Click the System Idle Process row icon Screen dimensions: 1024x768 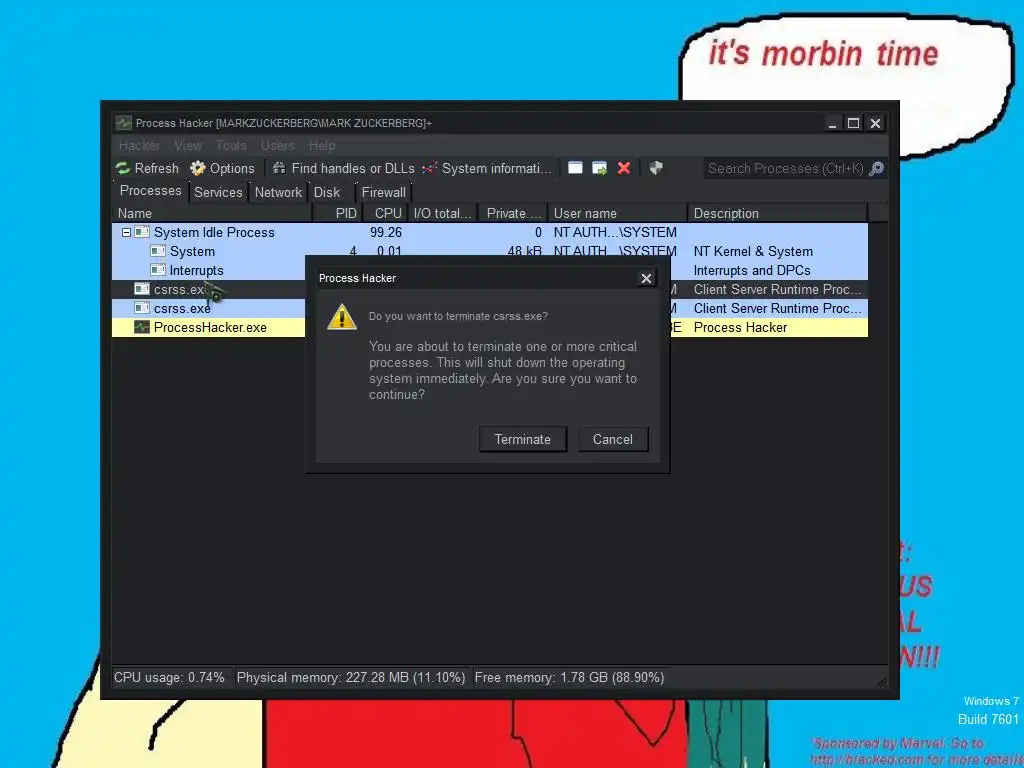point(142,232)
